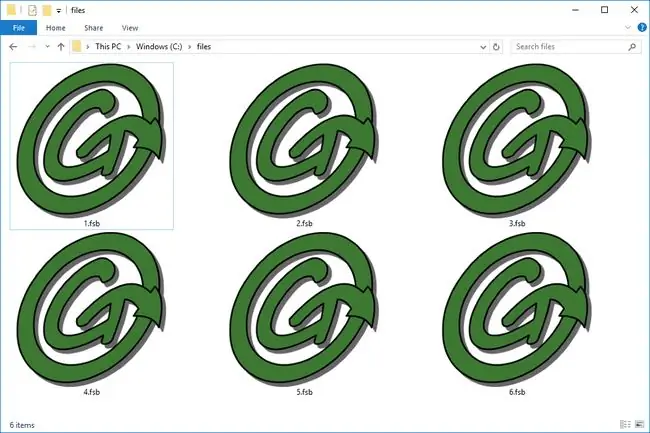Close the files Explorer window
650x433 pixels.
click(x=635, y=10)
